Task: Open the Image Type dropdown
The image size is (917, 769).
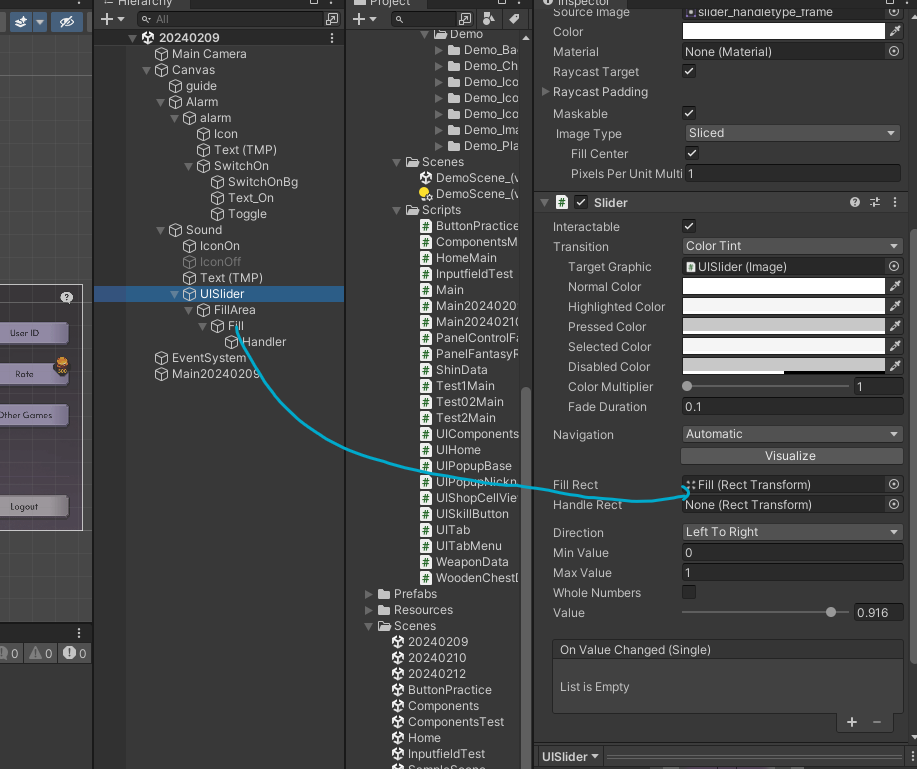Action: [792, 133]
